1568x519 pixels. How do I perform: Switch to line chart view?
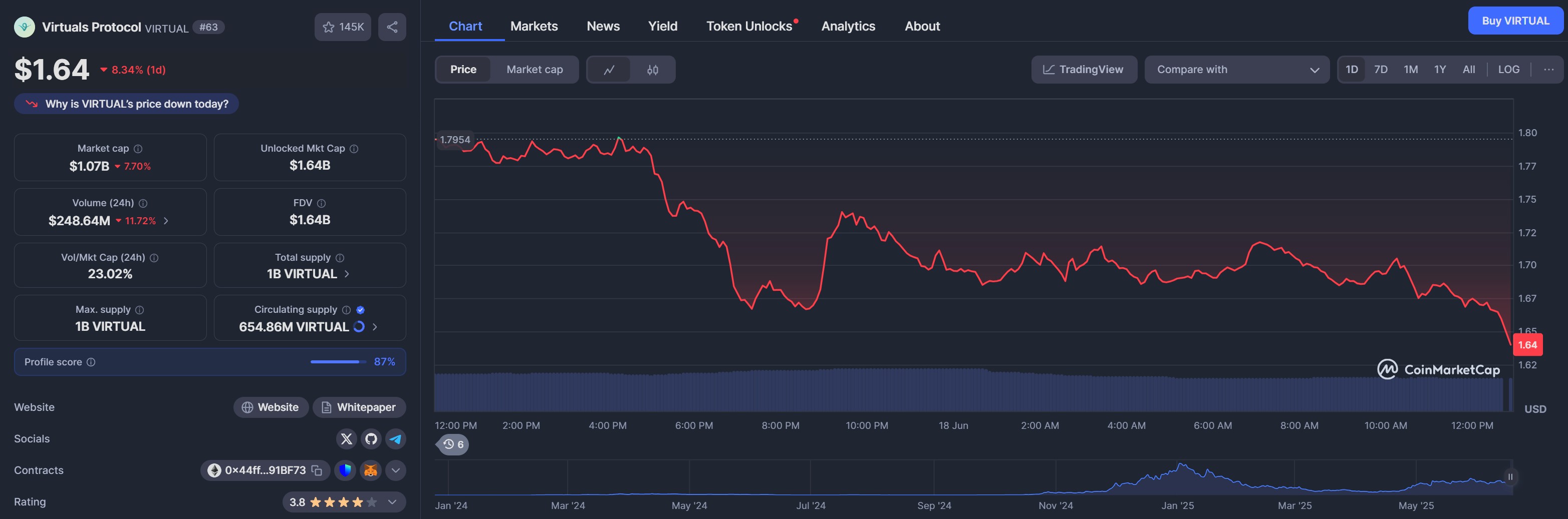tap(609, 70)
